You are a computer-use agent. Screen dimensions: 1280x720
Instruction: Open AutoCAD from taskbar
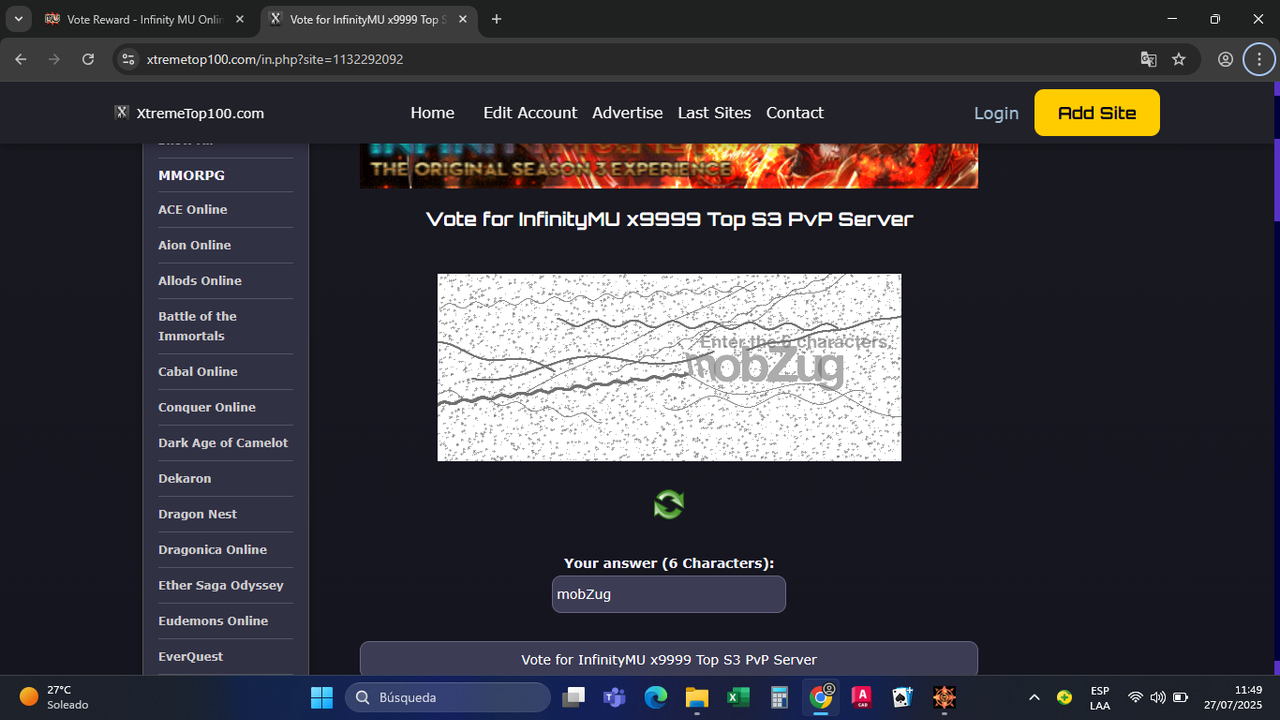[861, 697]
